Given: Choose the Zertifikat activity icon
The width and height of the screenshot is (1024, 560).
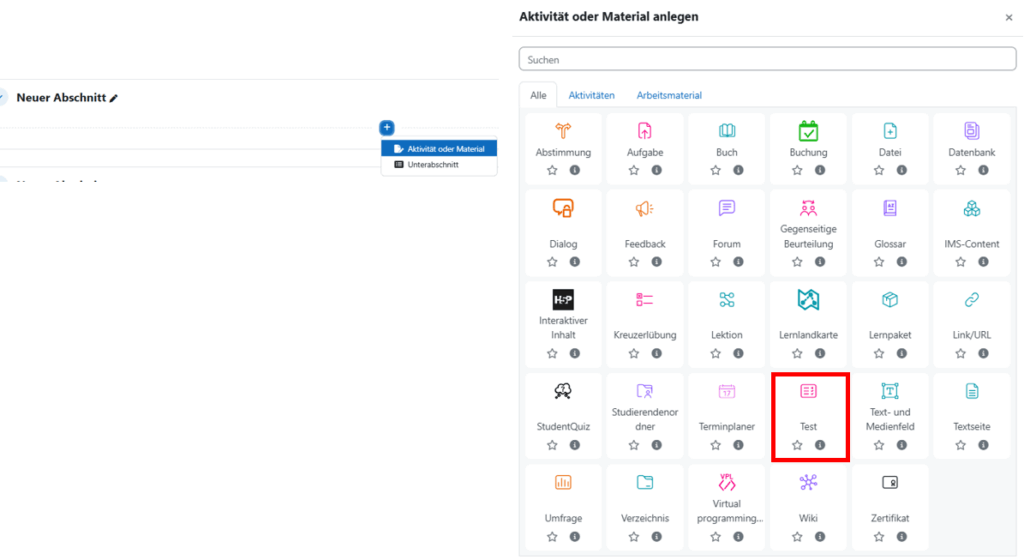Looking at the screenshot, I should coord(890,483).
